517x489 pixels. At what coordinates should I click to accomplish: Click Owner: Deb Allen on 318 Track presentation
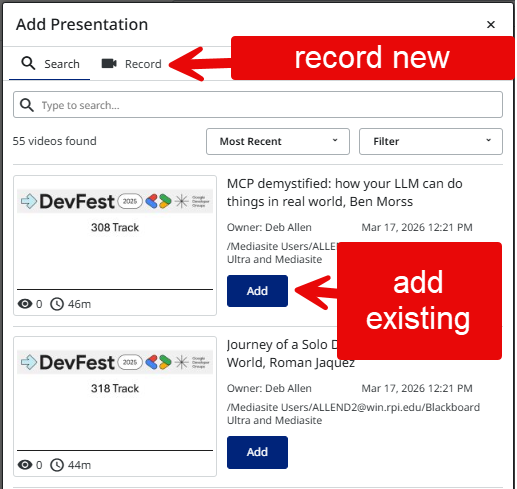click(x=269, y=388)
